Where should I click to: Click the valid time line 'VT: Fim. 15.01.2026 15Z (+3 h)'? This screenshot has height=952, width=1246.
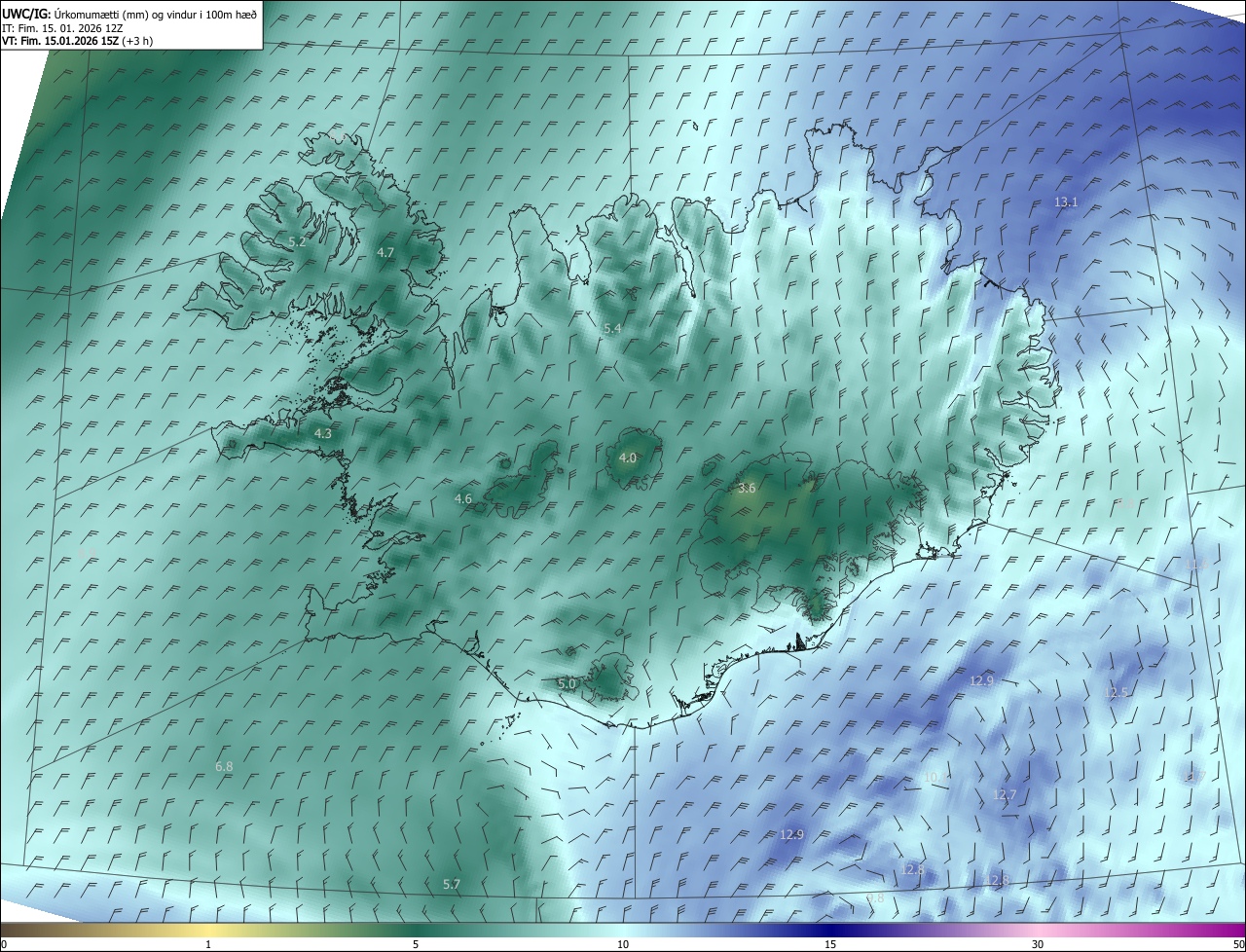(x=77, y=41)
